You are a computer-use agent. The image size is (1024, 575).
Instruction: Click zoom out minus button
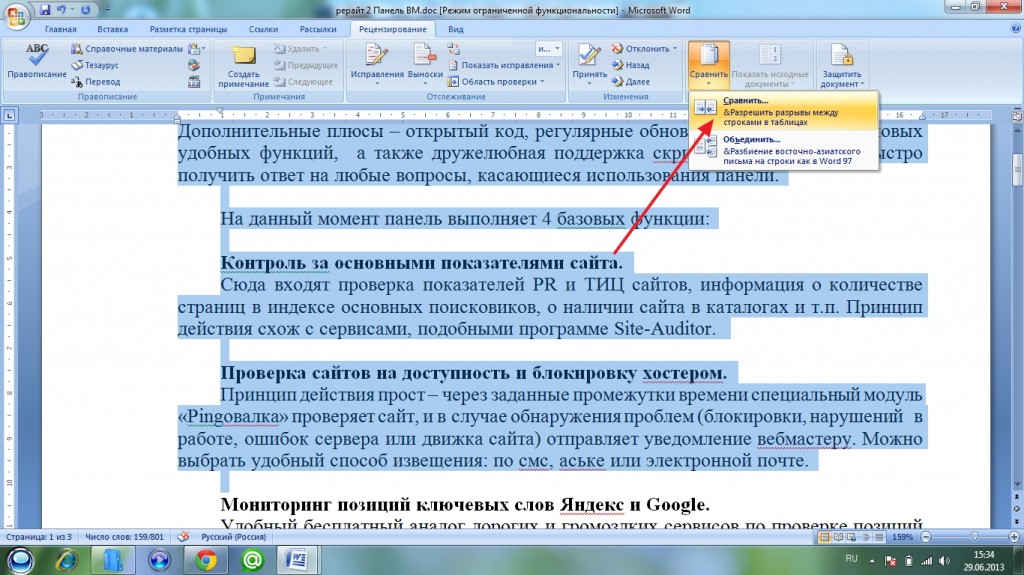click(925, 537)
